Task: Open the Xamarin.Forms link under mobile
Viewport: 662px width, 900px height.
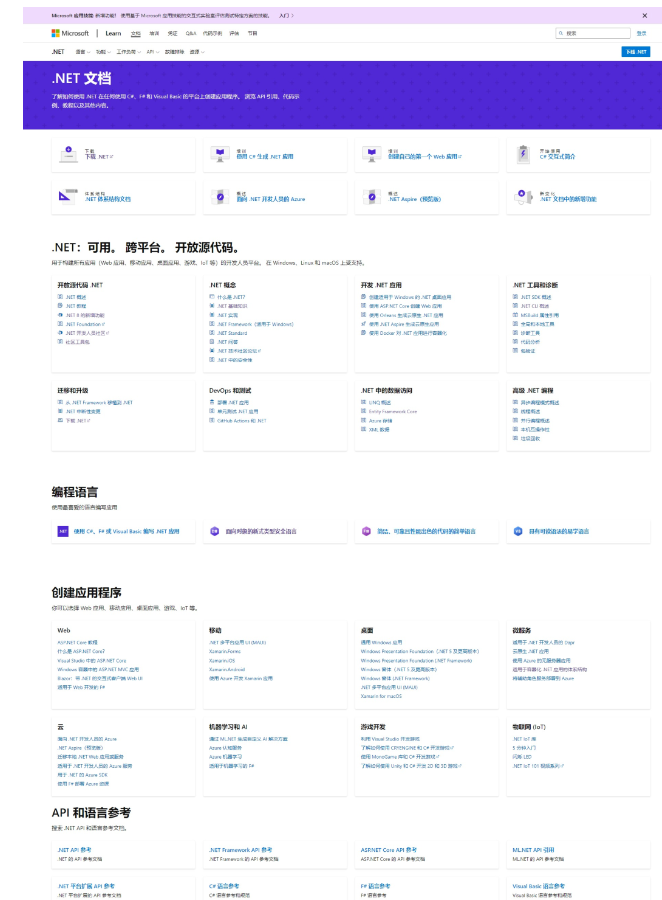Action: tap(225, 651)
